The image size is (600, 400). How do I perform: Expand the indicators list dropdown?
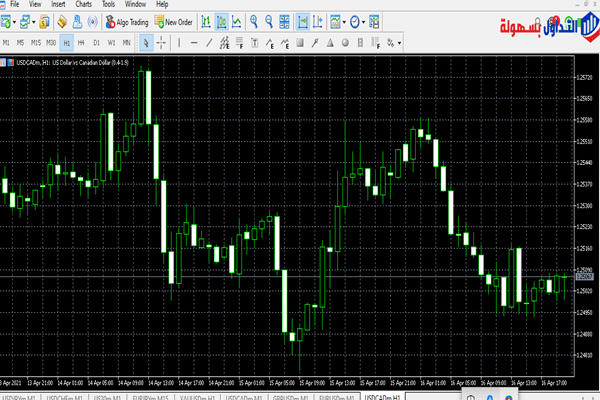pyautogui.click(x=345, y=21)
